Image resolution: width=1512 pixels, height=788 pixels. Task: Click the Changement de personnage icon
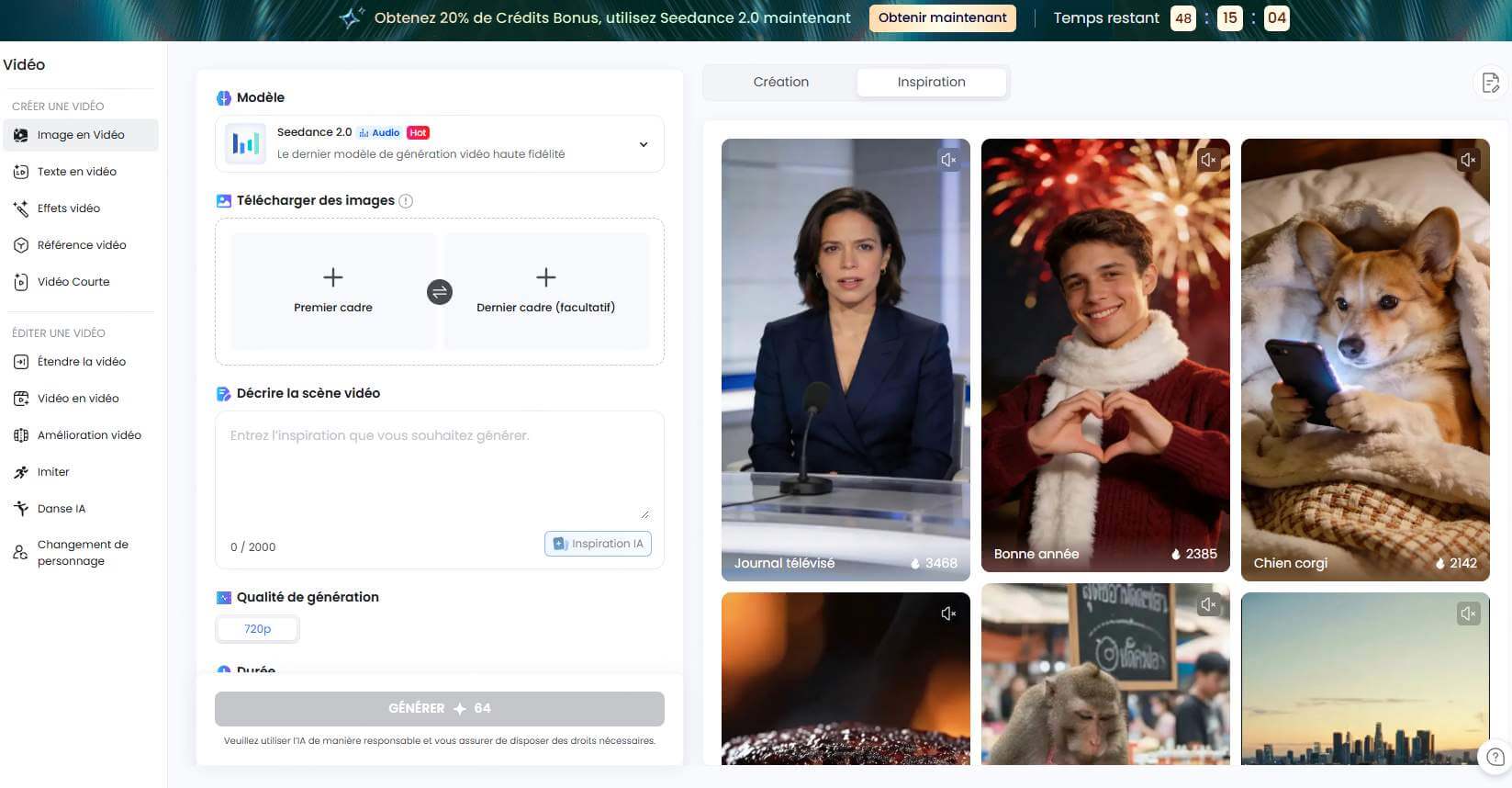[20, 553]
